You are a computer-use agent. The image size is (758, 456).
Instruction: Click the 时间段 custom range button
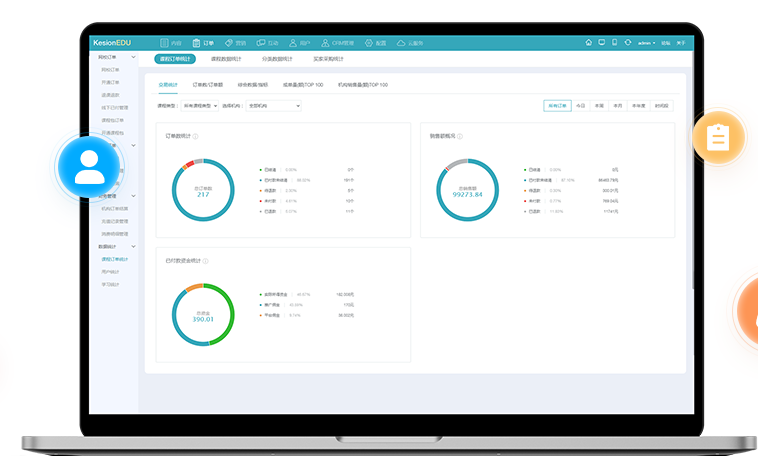[x=661, y=105]
